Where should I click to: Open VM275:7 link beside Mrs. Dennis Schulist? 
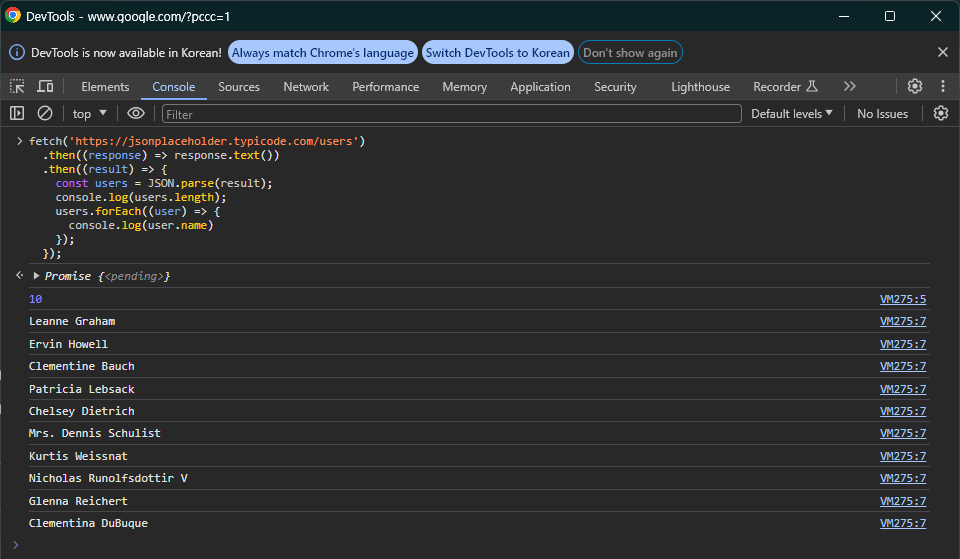[x=902, y=433]
